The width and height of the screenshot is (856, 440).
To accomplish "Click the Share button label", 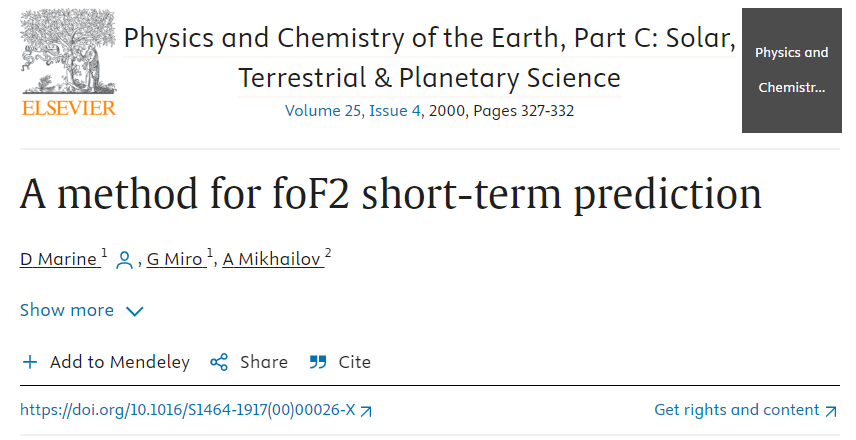I will click(x=263, y=362).
